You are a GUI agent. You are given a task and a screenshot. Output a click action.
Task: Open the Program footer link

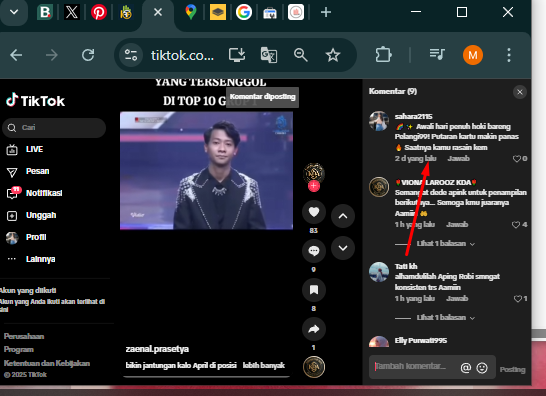[x=18, y=350]
